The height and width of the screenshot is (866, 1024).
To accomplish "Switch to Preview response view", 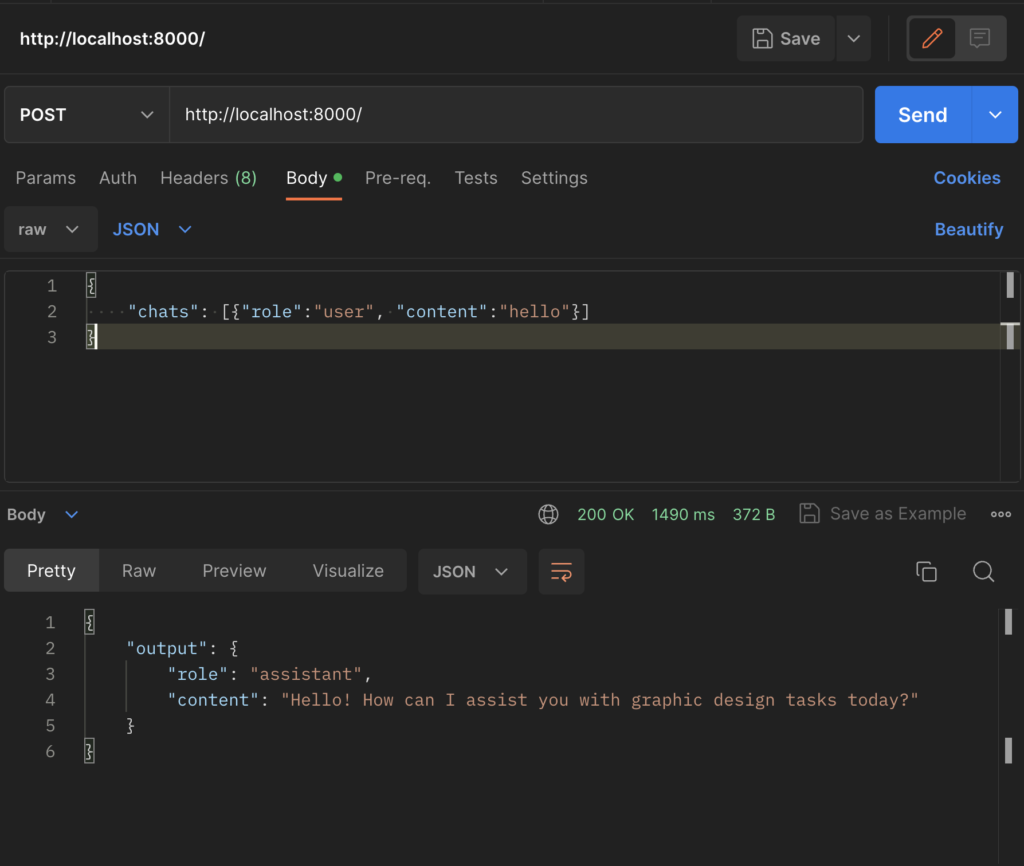I will 234,571.
